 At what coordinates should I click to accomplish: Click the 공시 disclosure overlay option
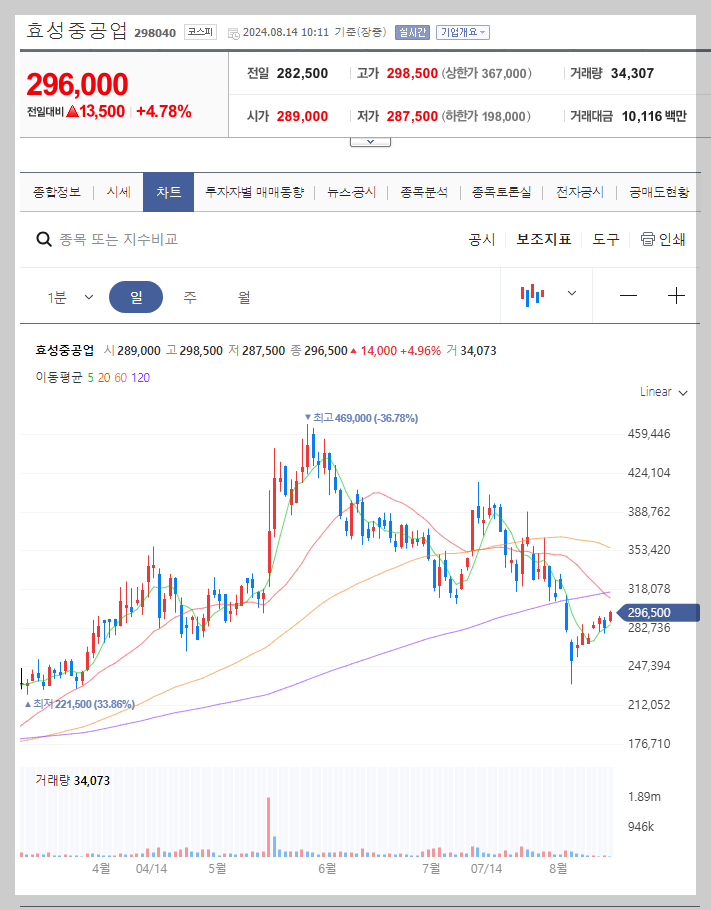482,240
